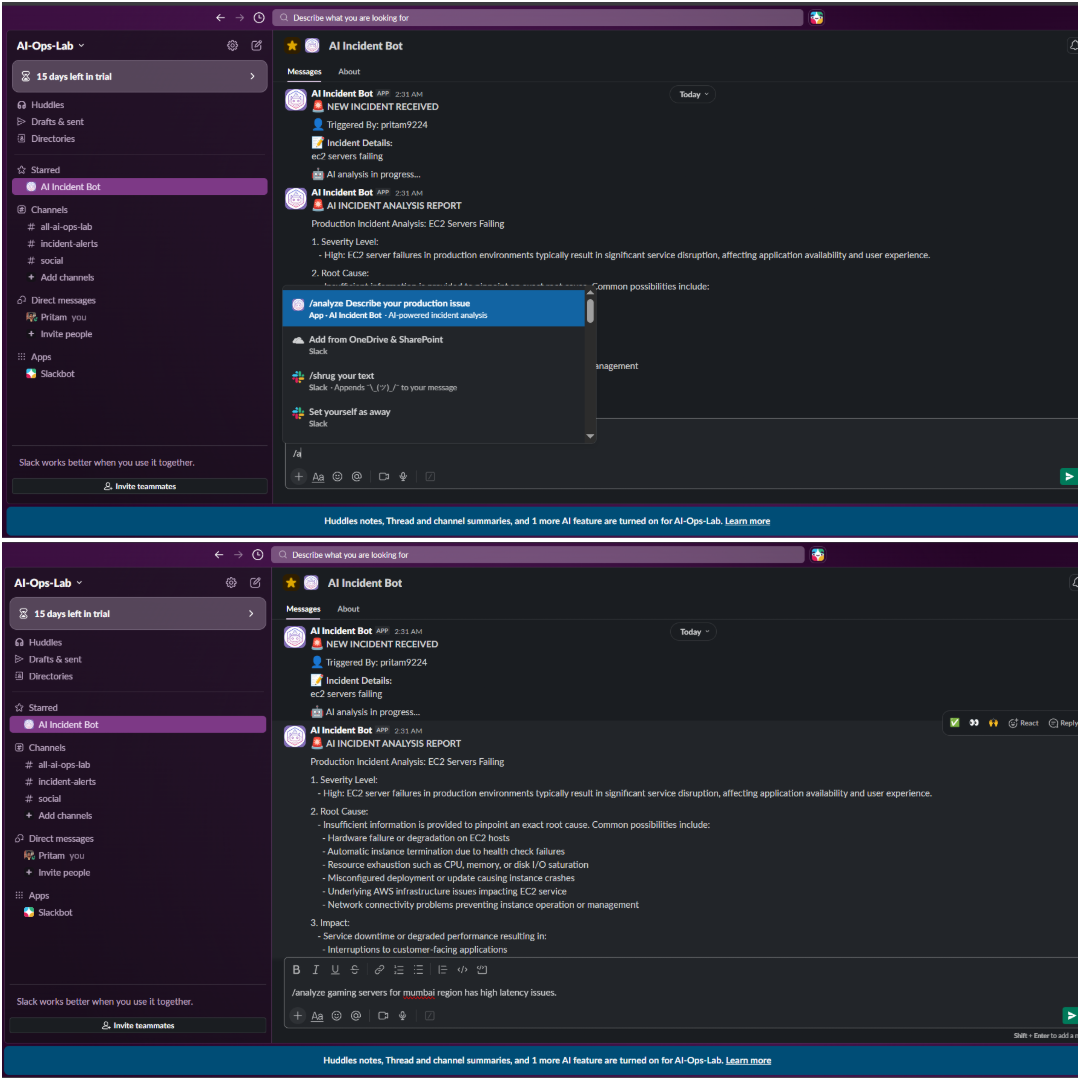
Task: Open Huddles in the upper window sidebar
Action: (47, 105)
